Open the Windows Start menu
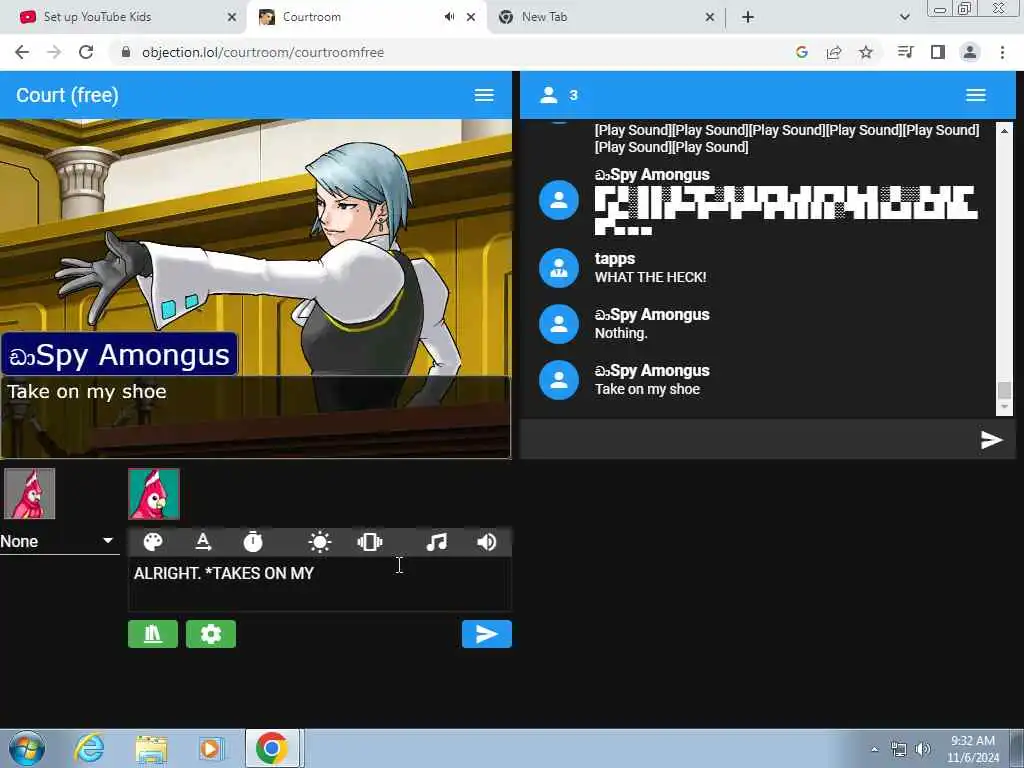The height and width of the screenshot is (768, 1024). pos(27,748)
